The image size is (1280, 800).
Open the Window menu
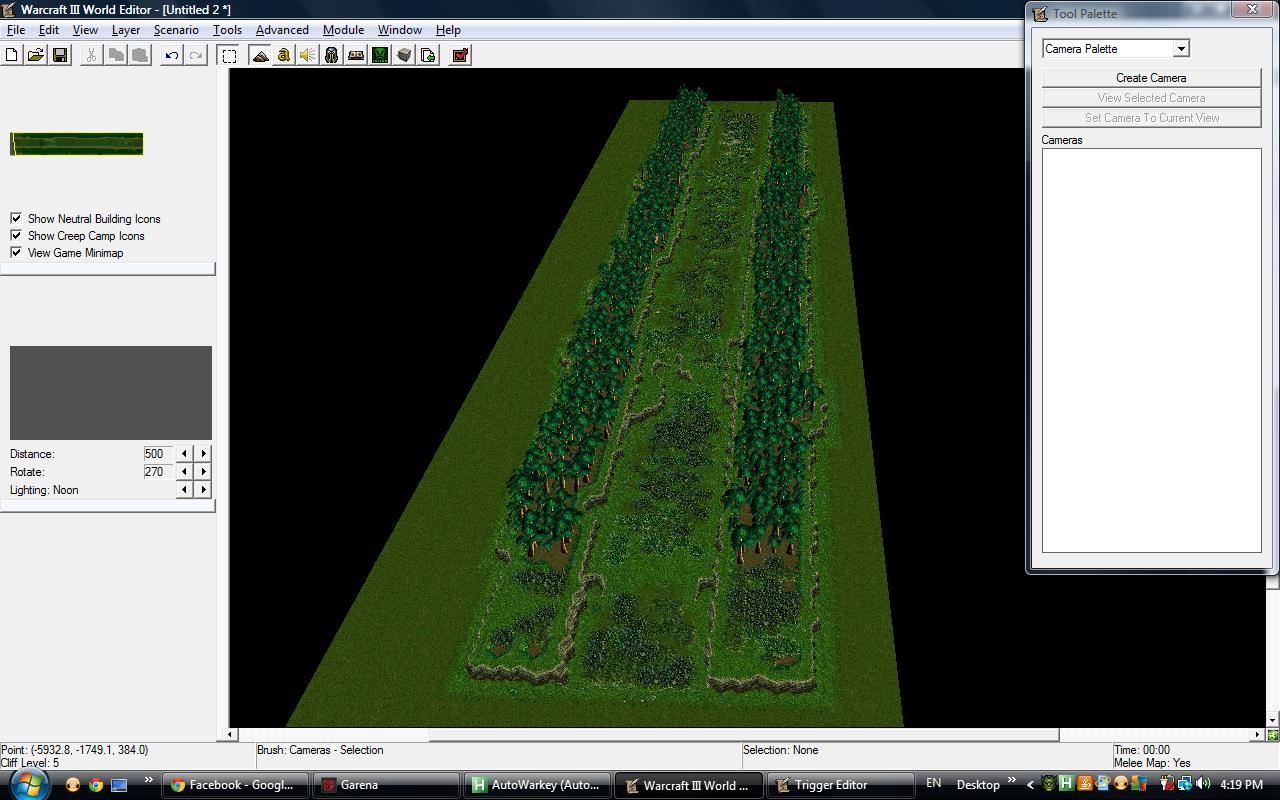(399, 30)
